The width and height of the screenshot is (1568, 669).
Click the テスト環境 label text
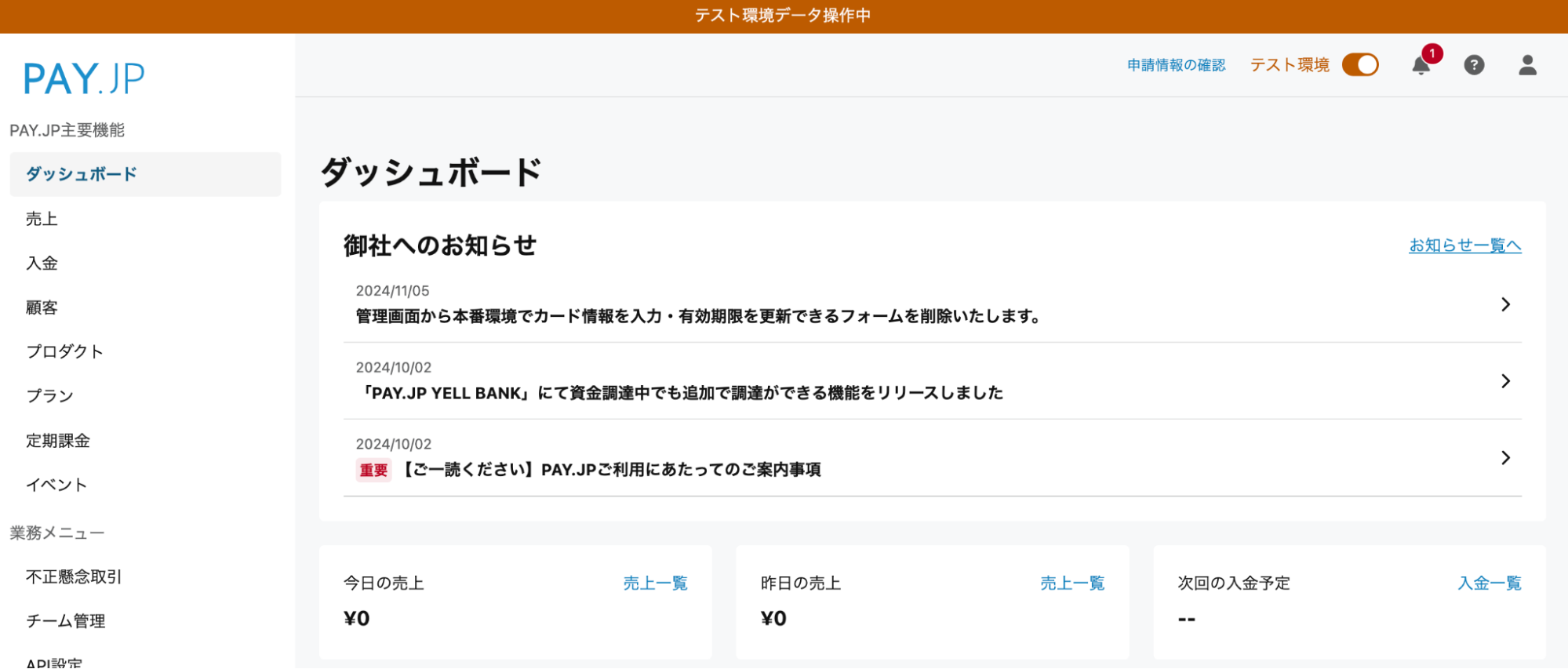1290,65
